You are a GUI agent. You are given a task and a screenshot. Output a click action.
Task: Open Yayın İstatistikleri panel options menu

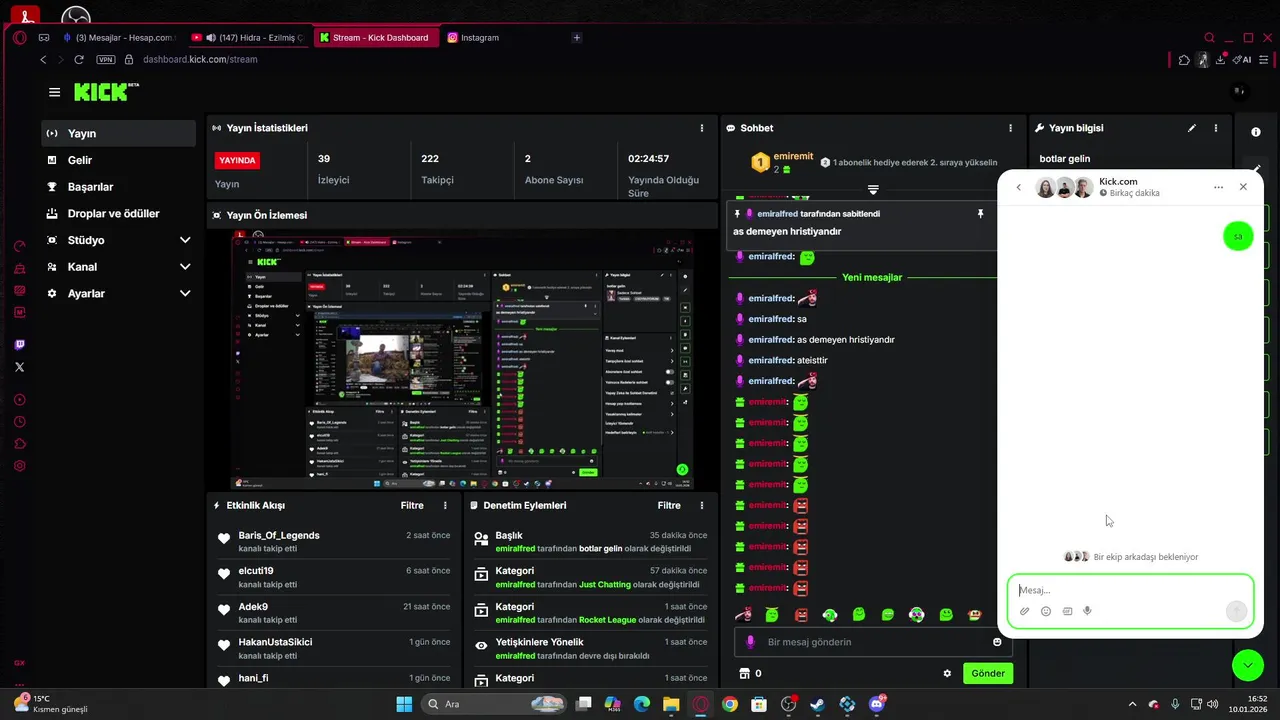click(x=702, y=128)
